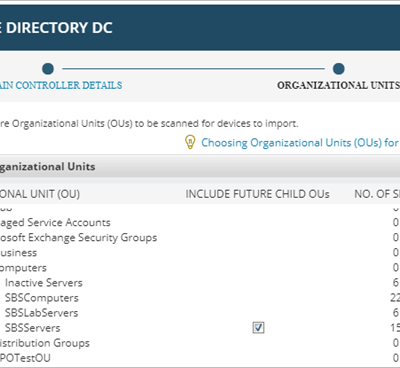
Task: Open Choosing Organizational Units help link
Action: (300, 143)
